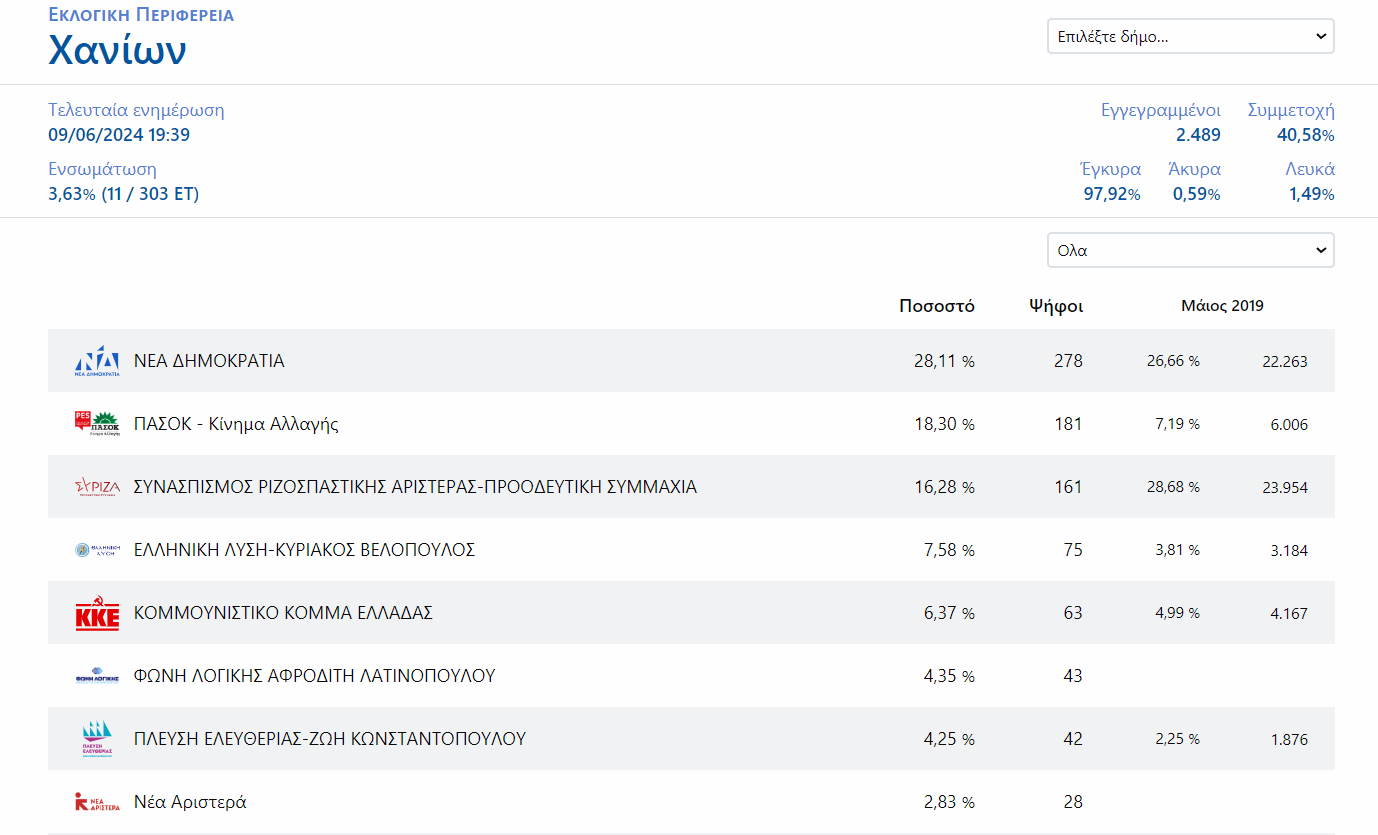This screenshot has width=1378, height=835.
Task: Click the 2019 votes figure 6.006
Action: [x=1289, y=425]
